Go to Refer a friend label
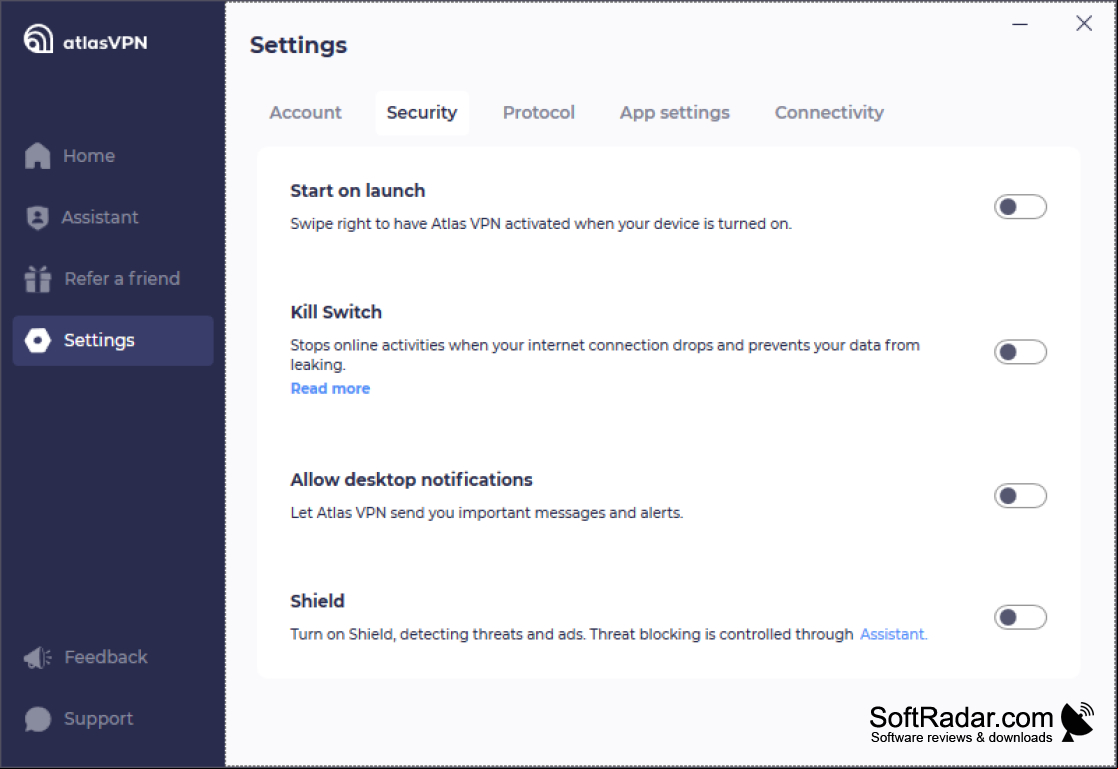The height and width of the screenshot is (769, 1118). click(x=122, y=279)
